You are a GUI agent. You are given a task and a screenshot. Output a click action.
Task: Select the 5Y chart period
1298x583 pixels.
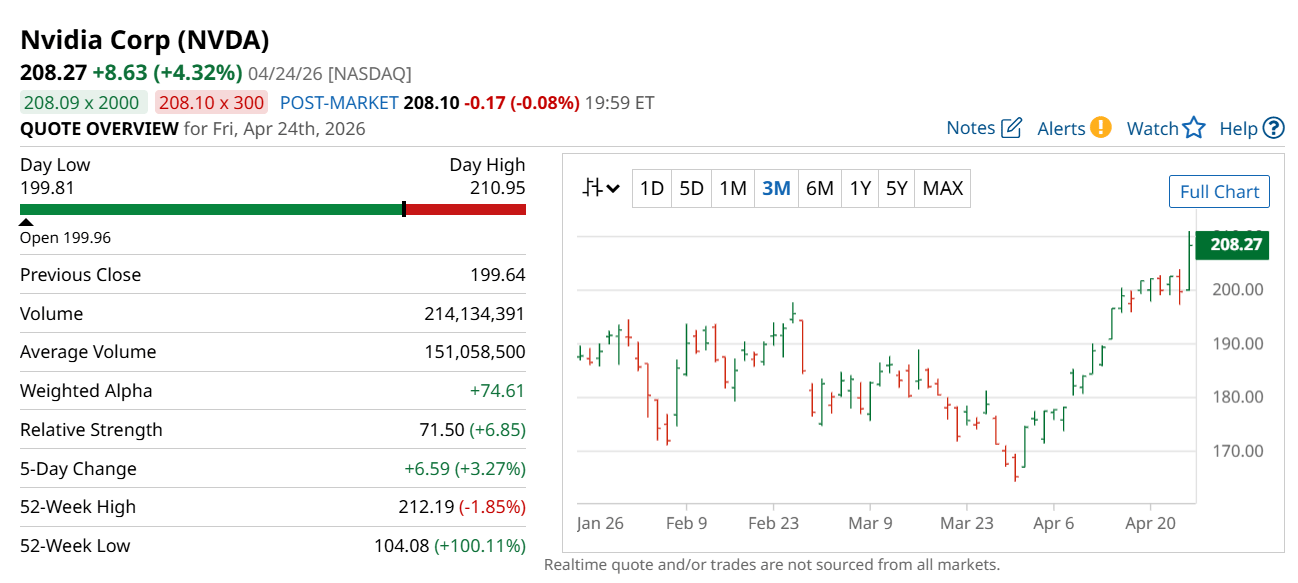[897, 188]
